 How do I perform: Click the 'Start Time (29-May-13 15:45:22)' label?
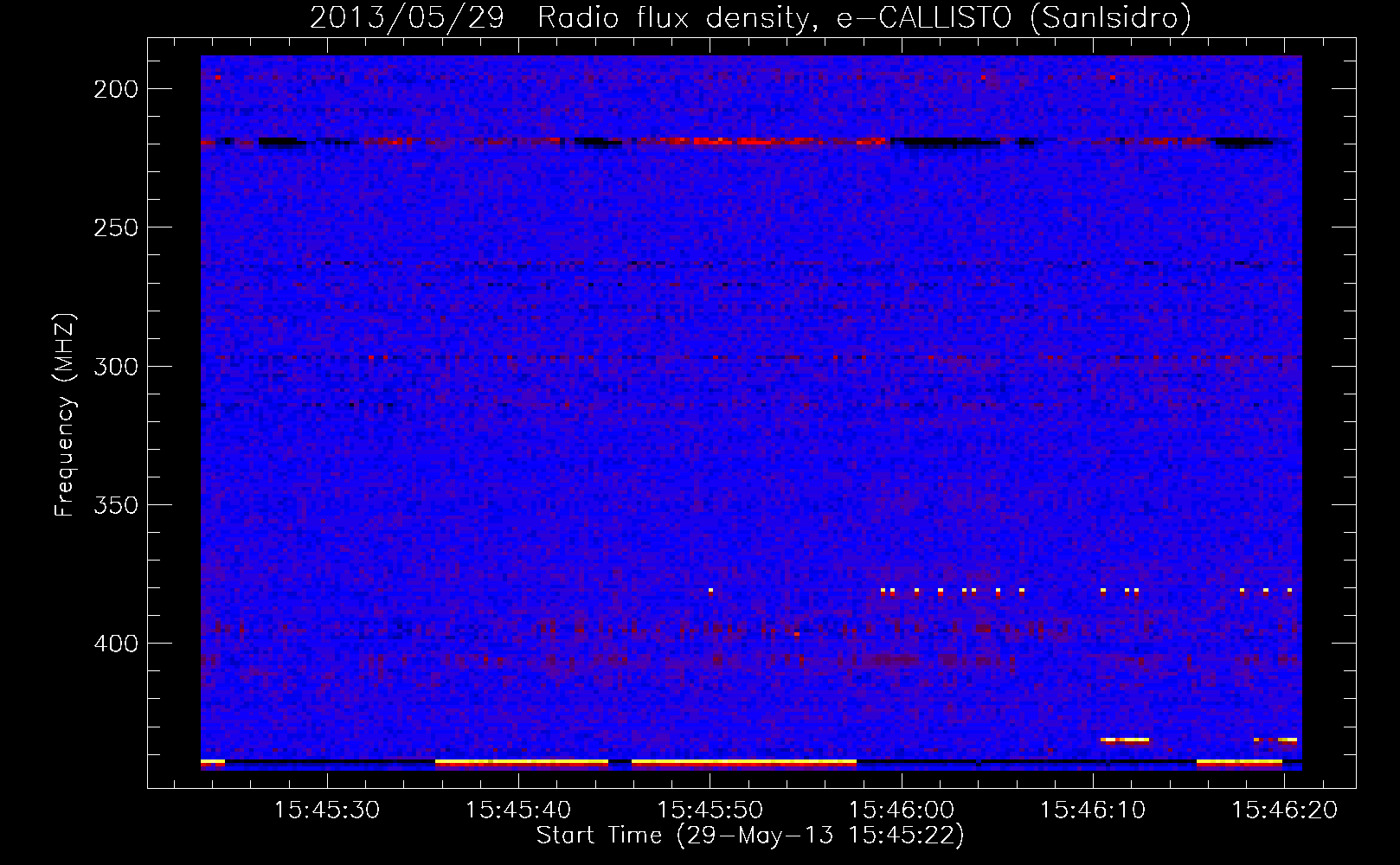tap(750, 836)
